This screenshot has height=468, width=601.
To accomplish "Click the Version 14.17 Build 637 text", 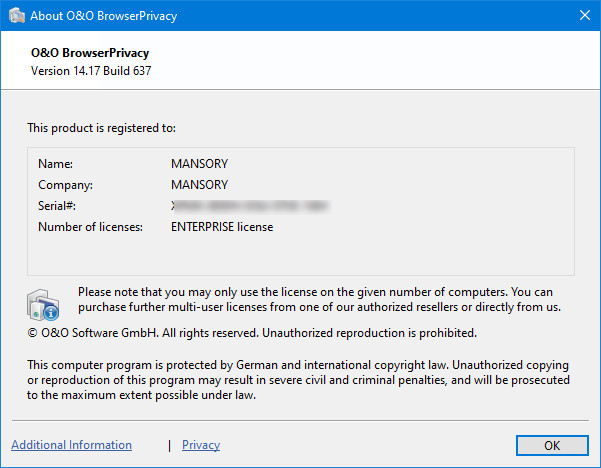I will point(91,71).
